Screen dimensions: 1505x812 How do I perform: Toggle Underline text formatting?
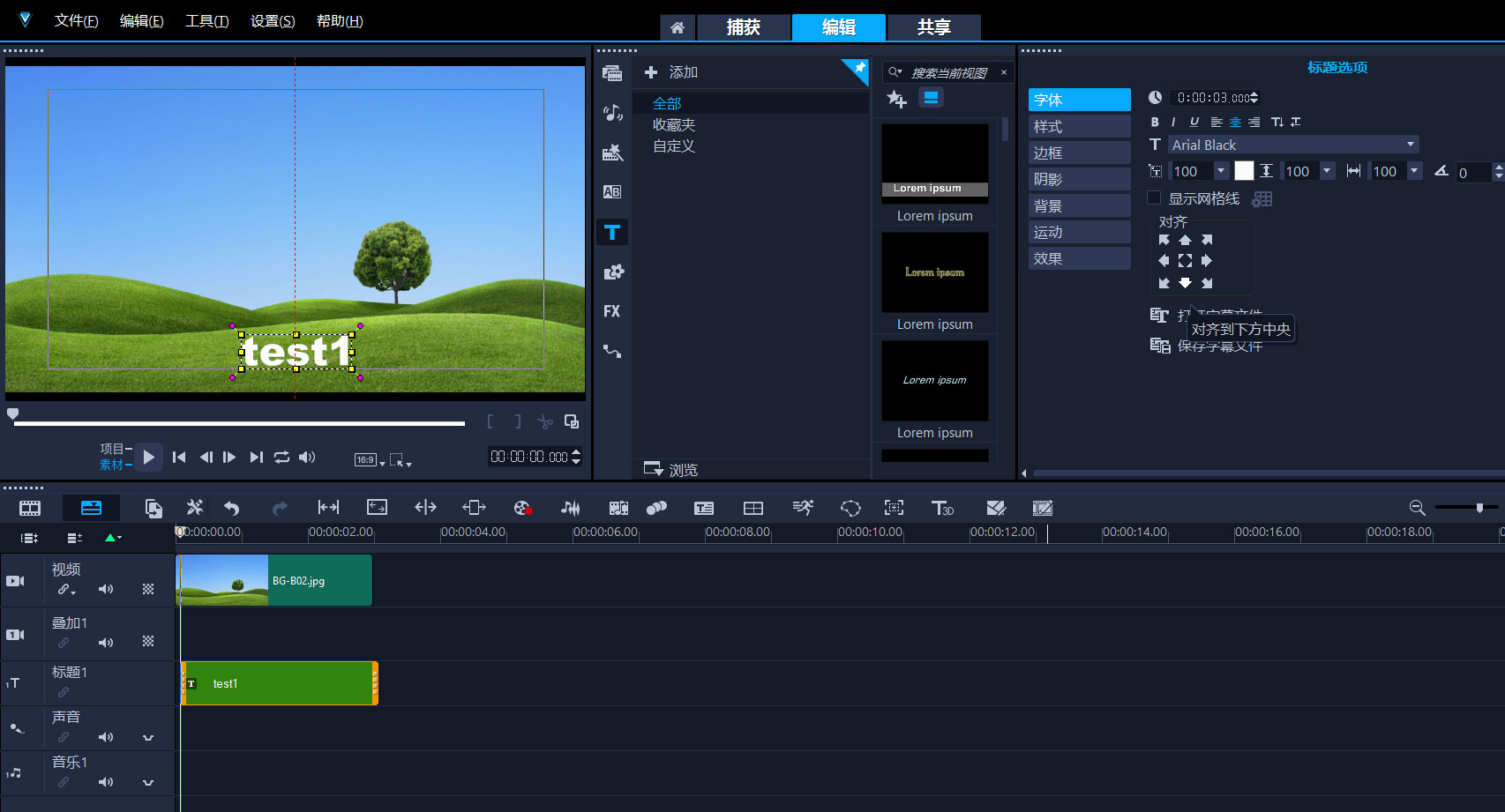[1194, 122]
